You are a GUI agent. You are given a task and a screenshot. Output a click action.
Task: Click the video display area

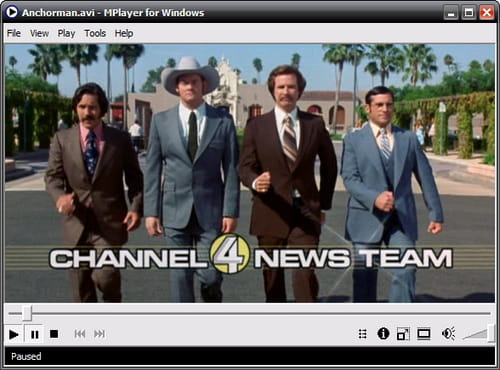(250, 173)
